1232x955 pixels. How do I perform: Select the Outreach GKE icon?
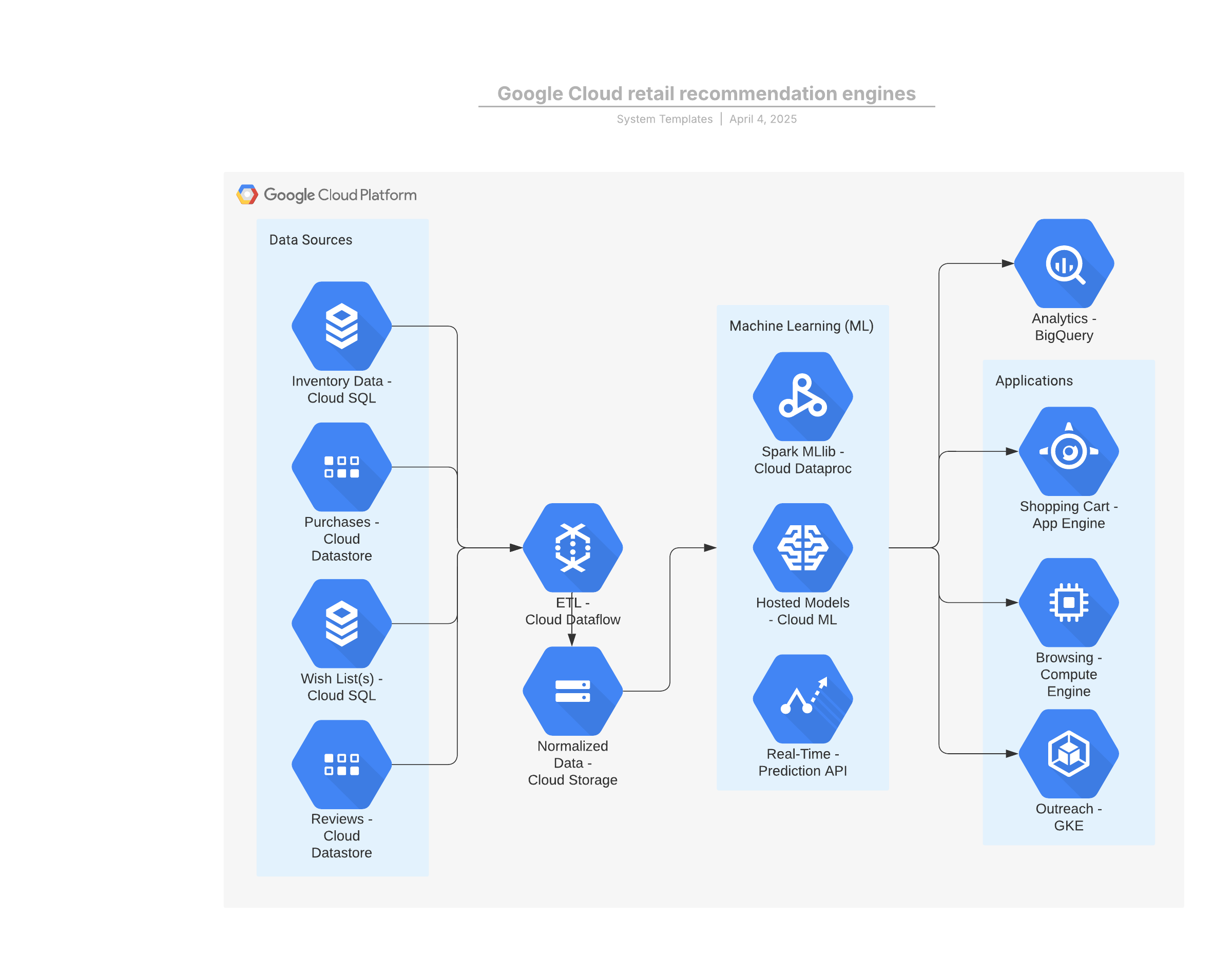[x=1068, y=754]
